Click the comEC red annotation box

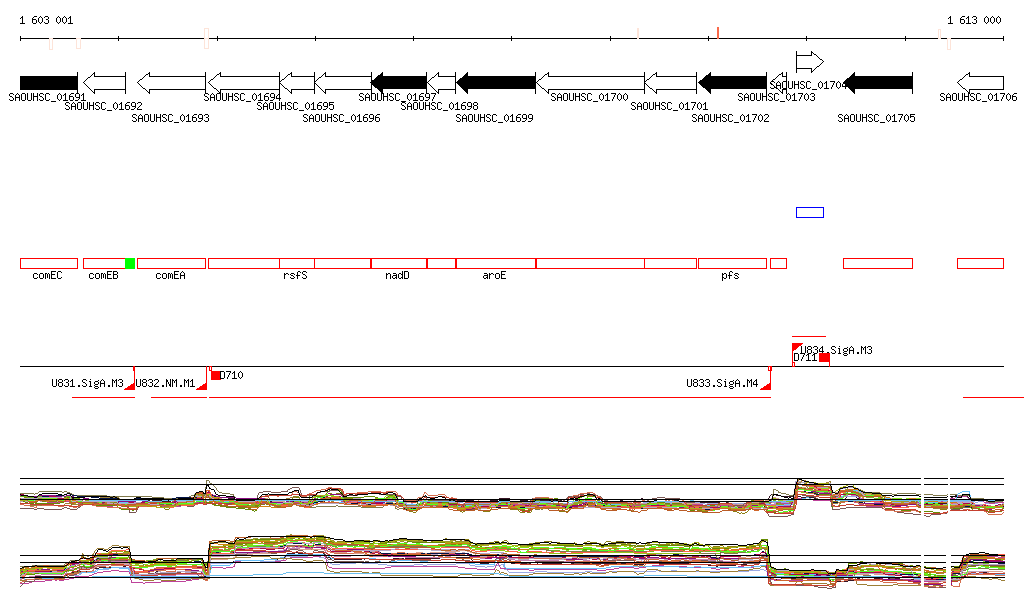point(48,263)
